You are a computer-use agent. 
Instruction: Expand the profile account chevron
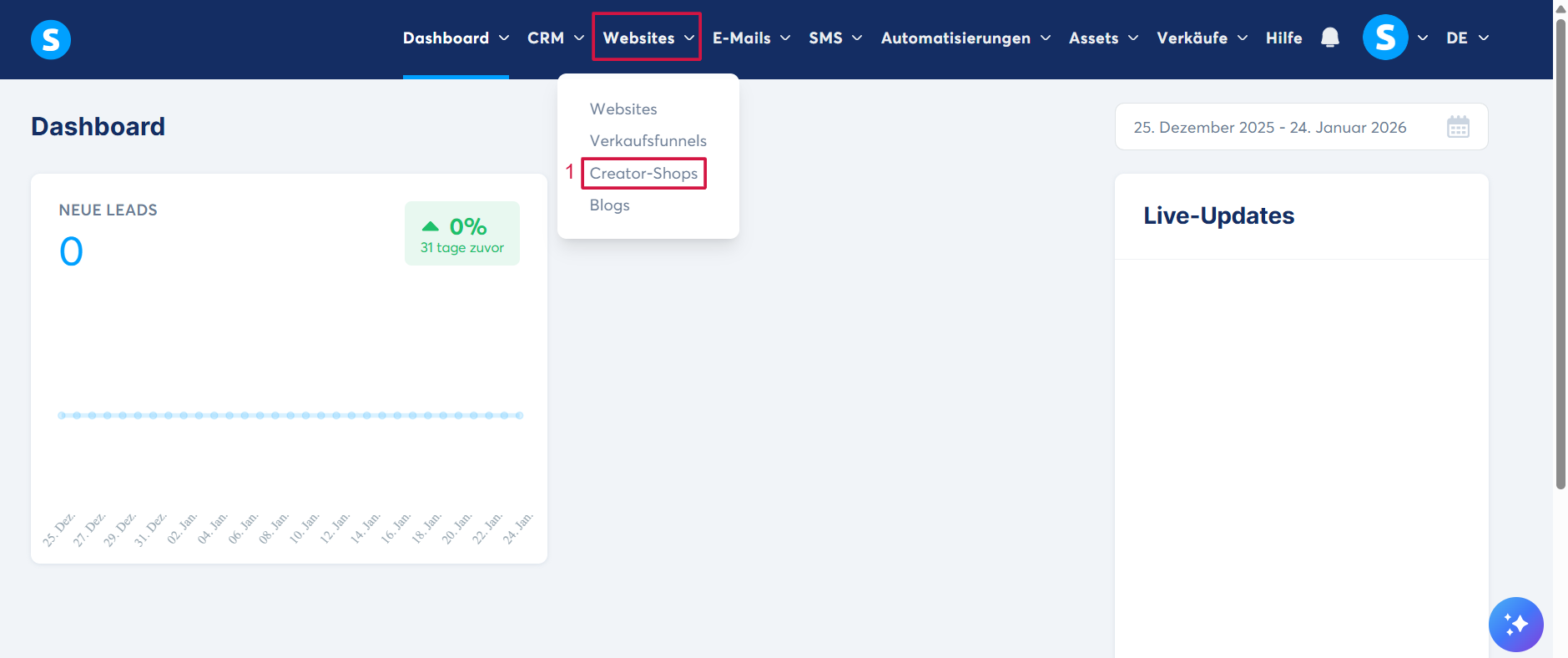(x=1423, y=38)
